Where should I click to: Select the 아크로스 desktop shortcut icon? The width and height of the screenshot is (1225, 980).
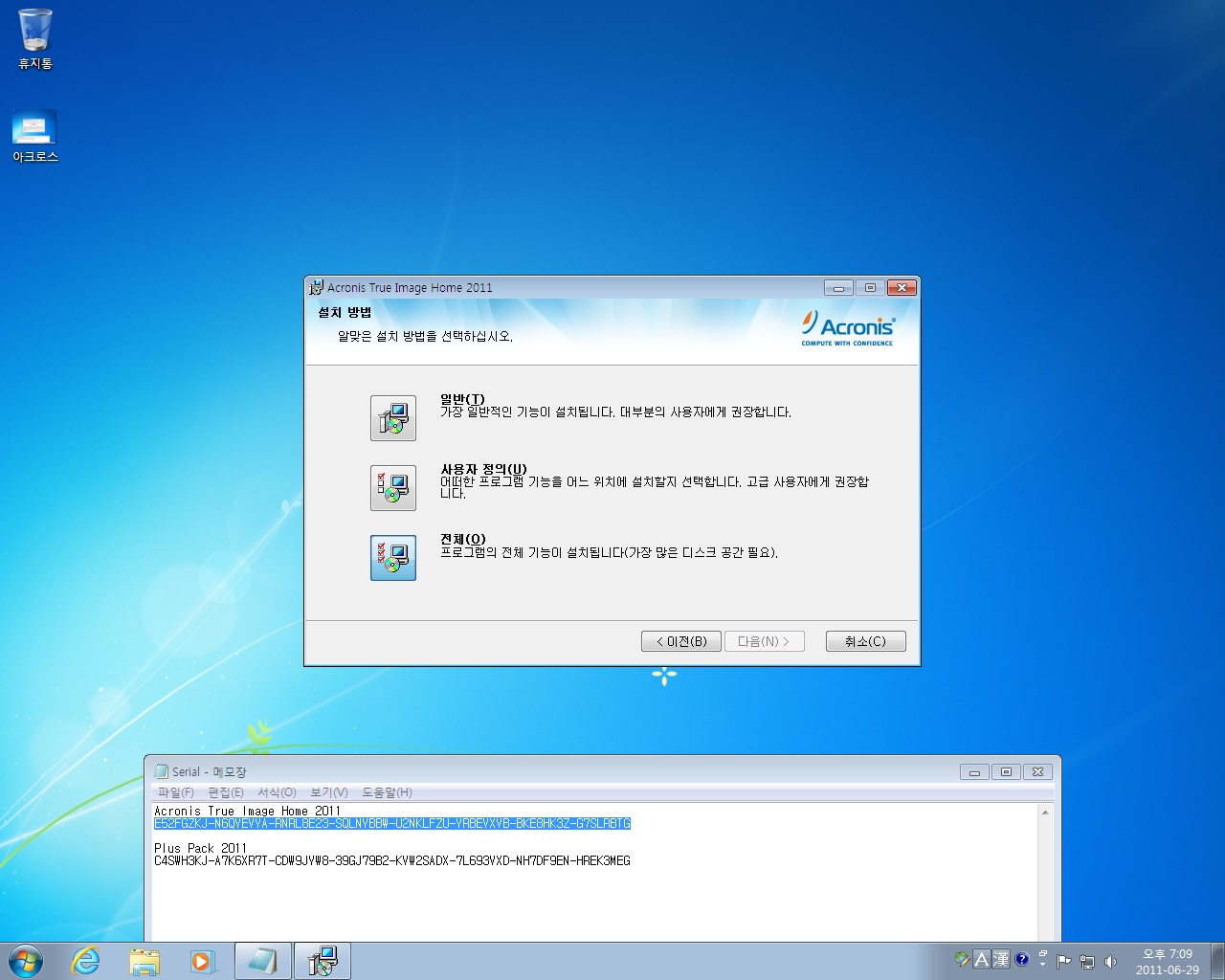(35, 136)
